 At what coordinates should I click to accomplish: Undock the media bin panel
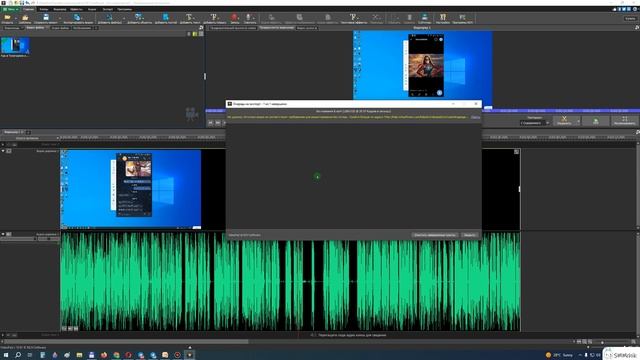click(201, 28)
